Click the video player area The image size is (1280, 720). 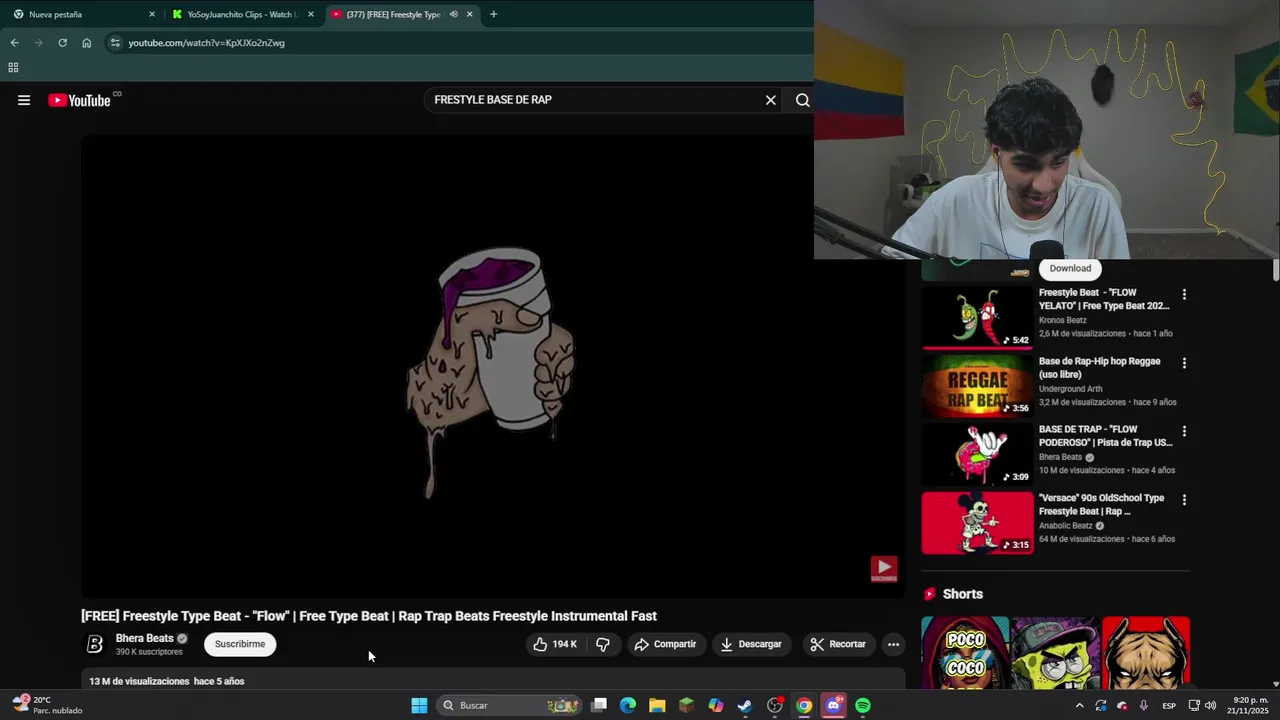tap(493, 367)
